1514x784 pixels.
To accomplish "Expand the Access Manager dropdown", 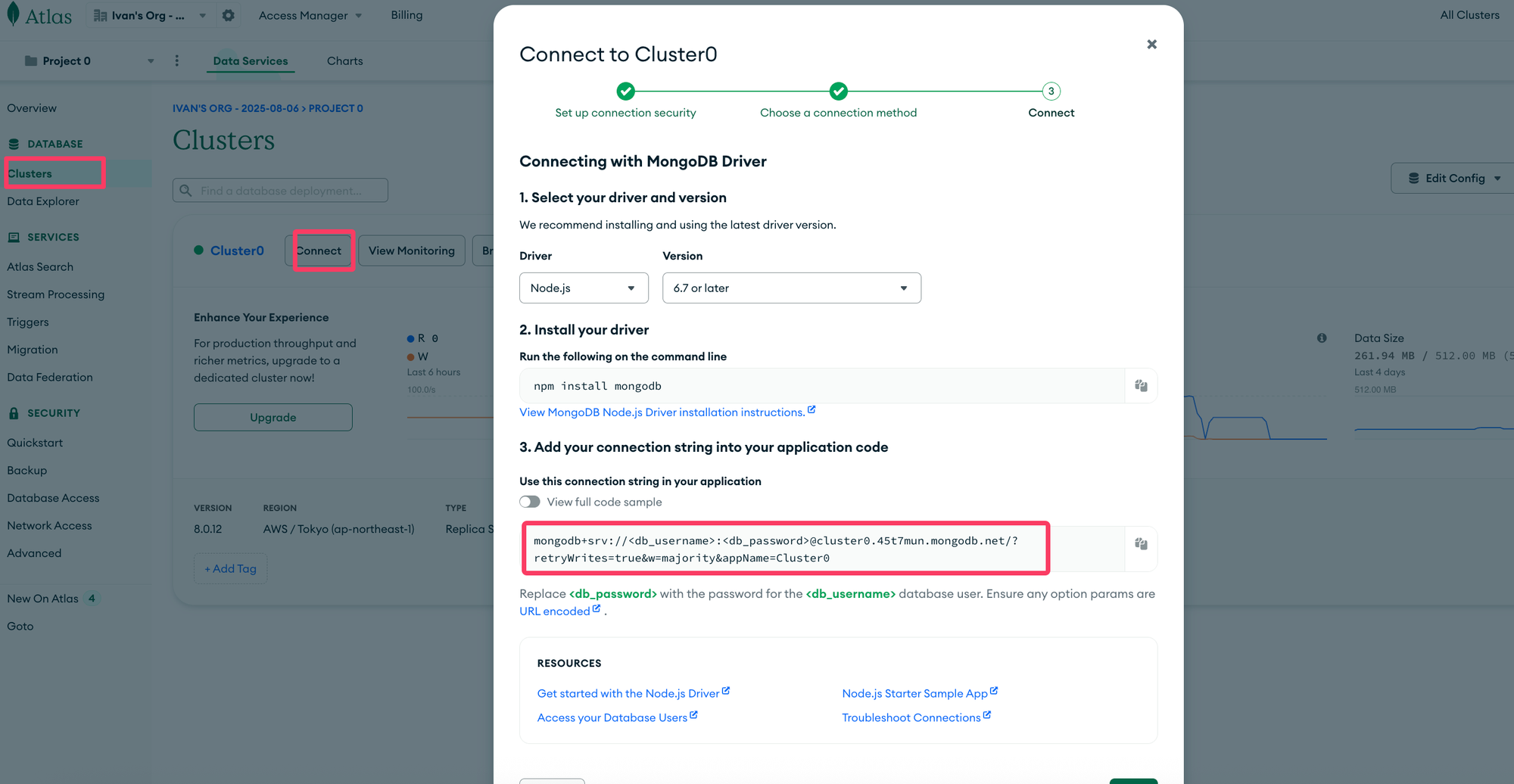I will point(310,15).
